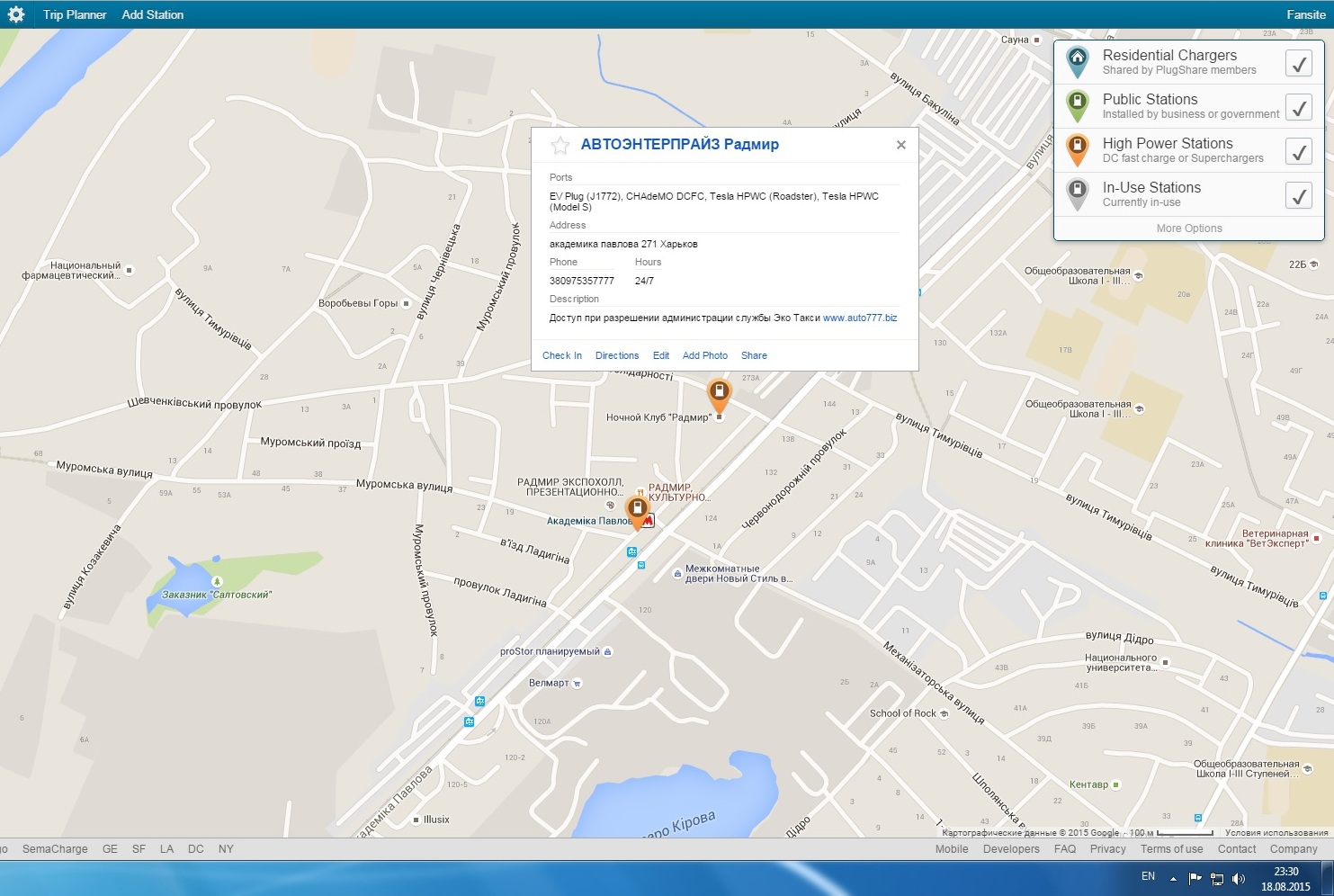Uncheck the Residential Chargers checkbox
The height and width of the screenshot is (896, 1334).
1298,64
